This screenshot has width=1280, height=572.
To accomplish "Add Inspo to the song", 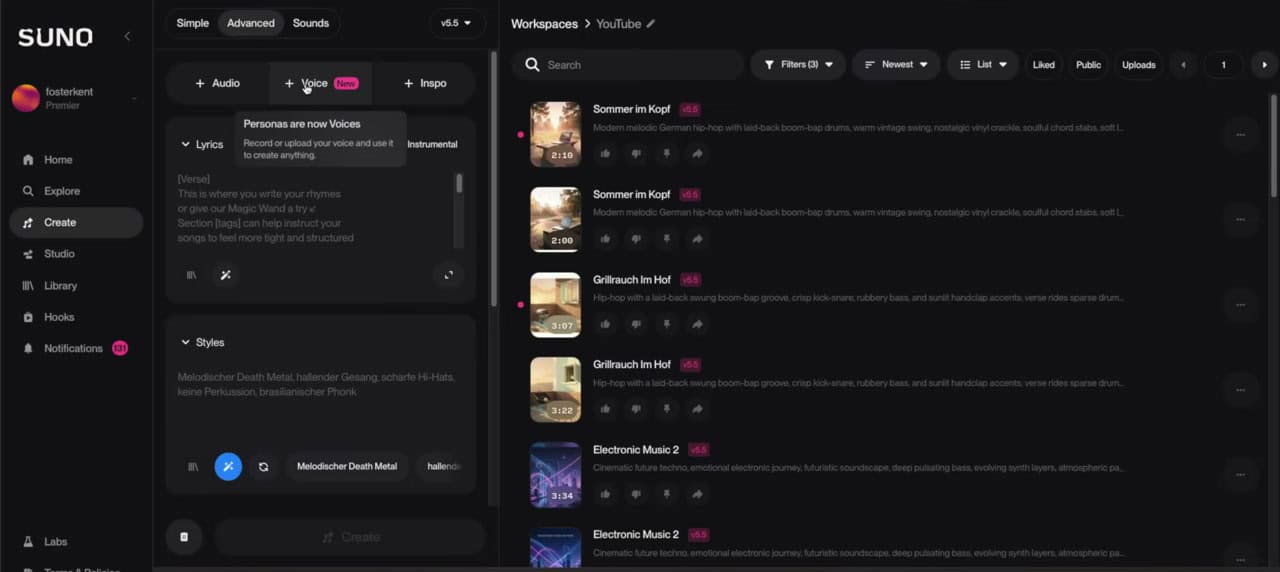I will (425, 83).
